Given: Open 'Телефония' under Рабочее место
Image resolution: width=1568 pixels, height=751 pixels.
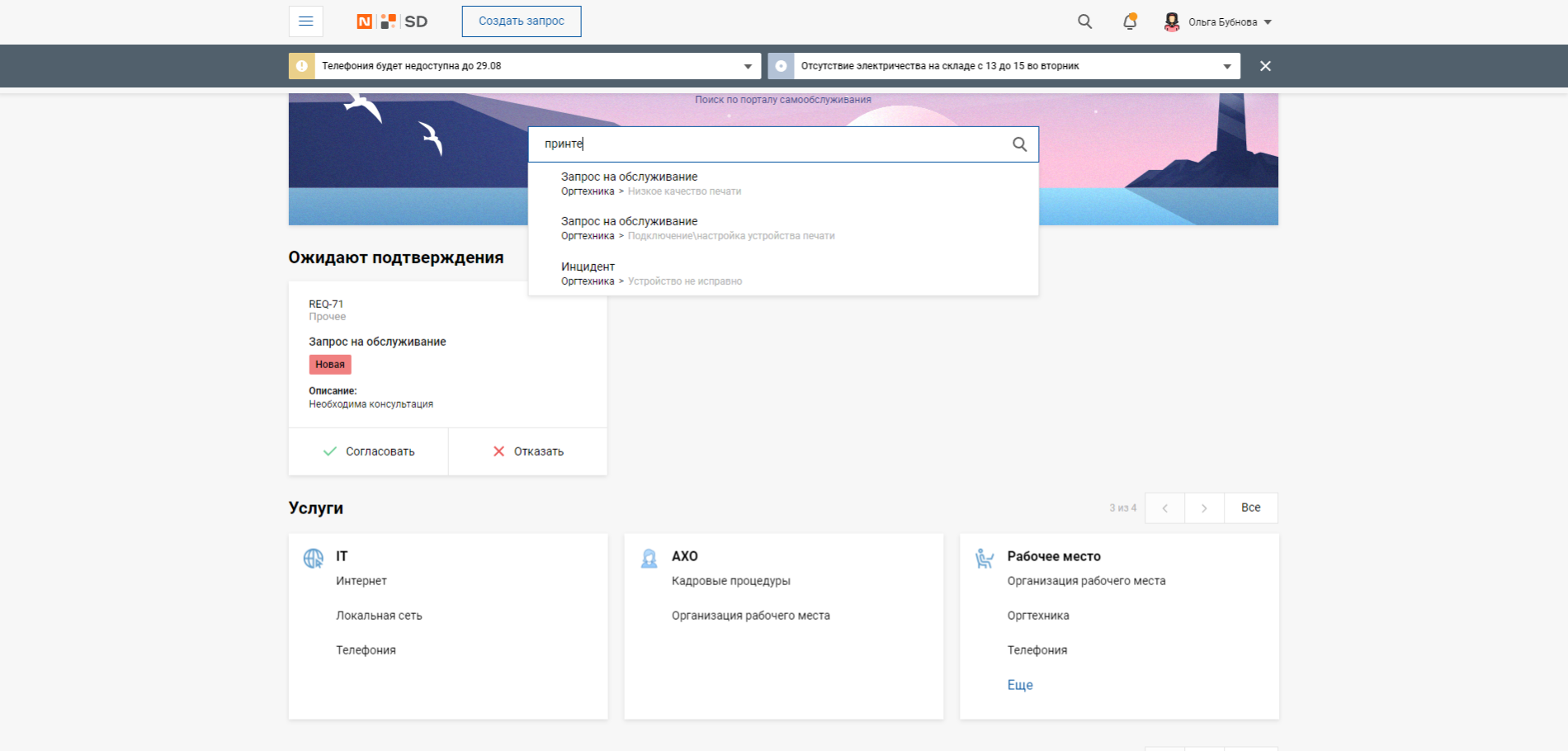Looking at the screenshot, I should point(1037,650).
